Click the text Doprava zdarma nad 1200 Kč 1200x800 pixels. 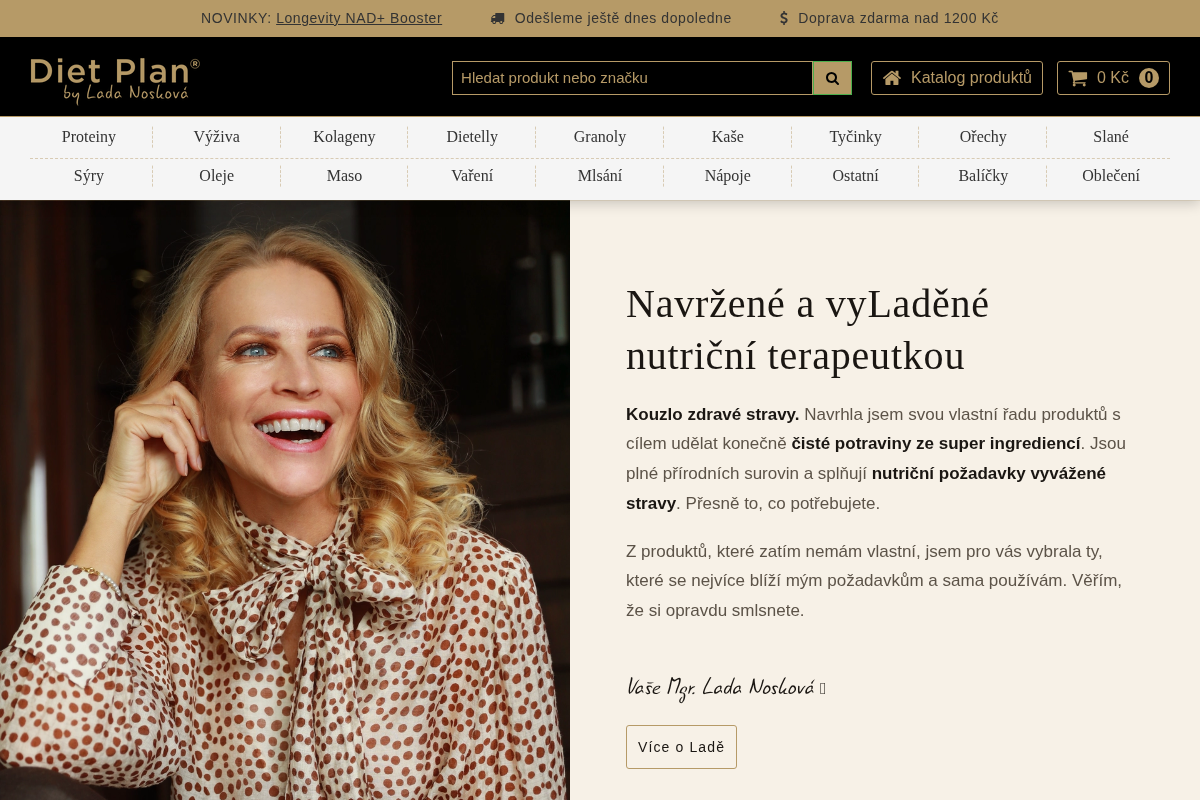pyautogui.click(x=898, y=18)
